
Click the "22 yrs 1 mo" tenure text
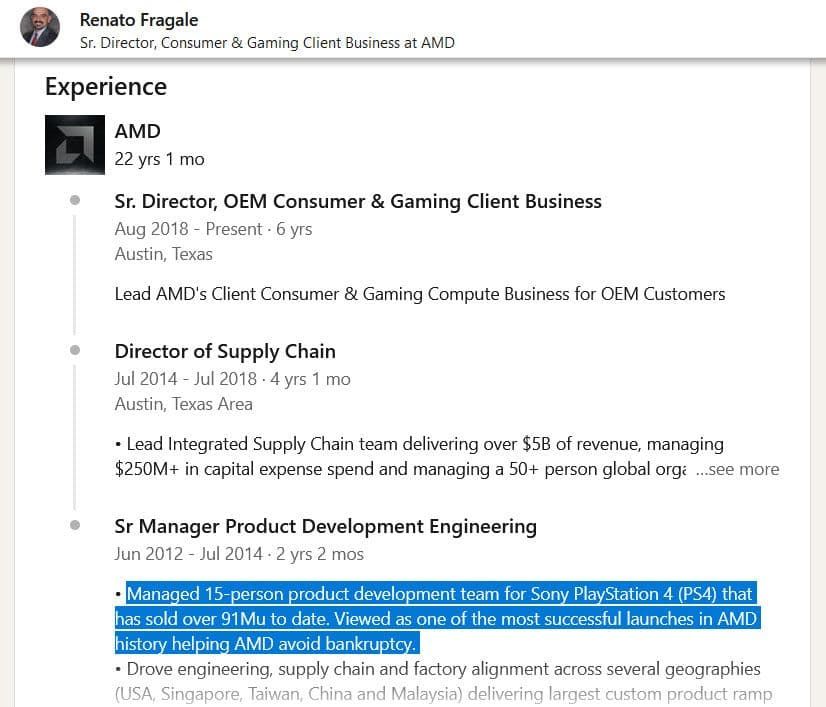pos(159,159)
